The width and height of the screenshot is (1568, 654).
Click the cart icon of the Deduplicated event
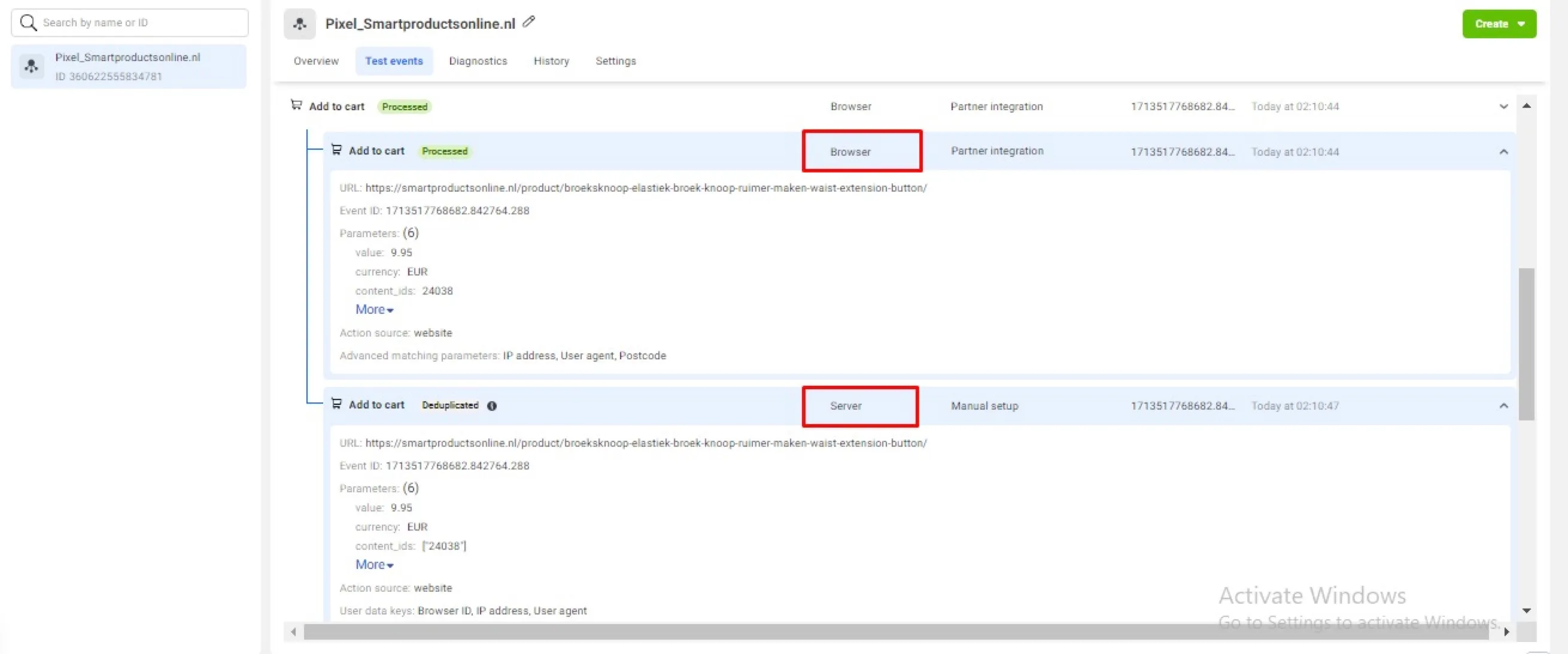336,404
